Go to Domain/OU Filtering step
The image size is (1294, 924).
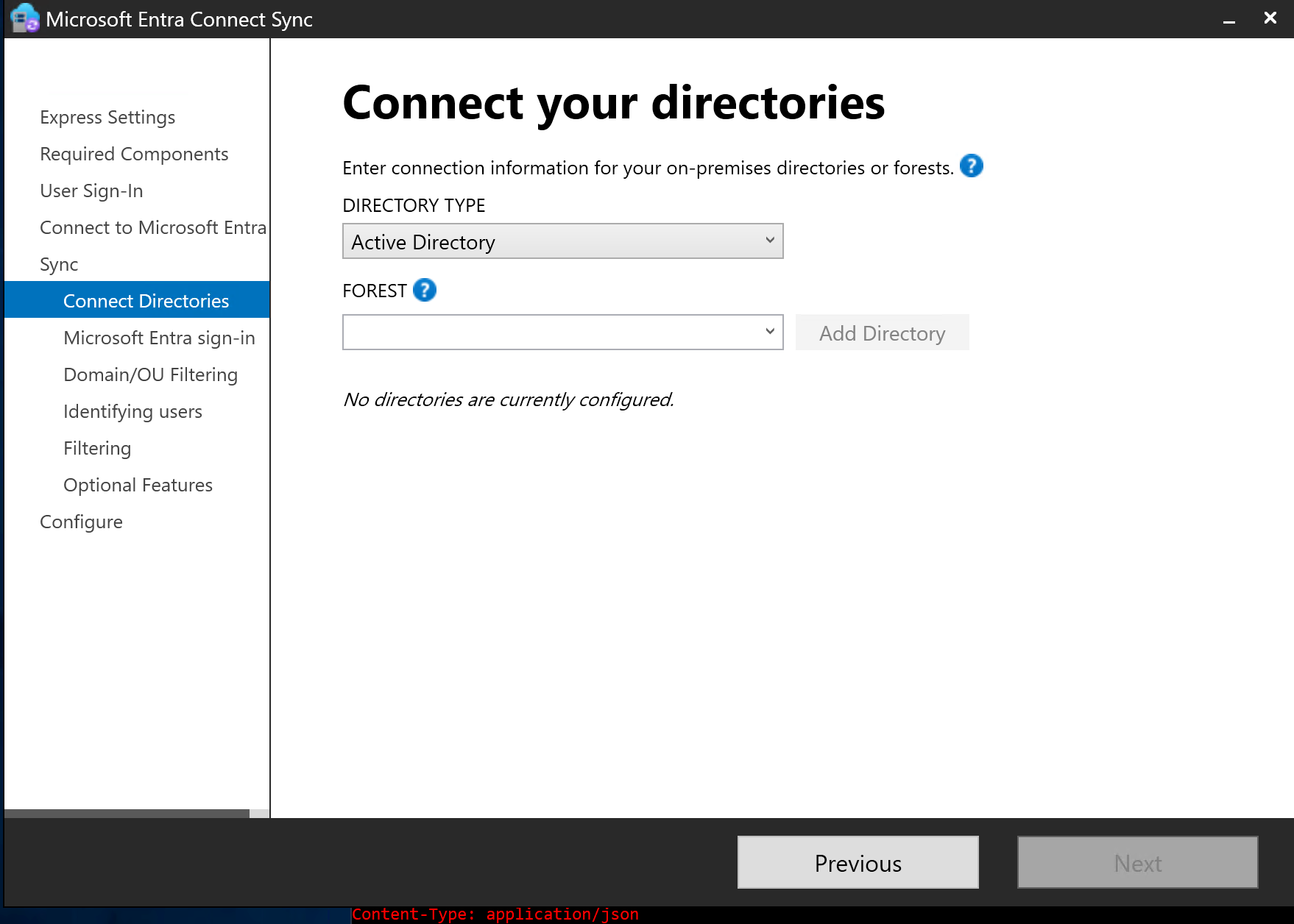pyautogui.click(x=150, y=374)
